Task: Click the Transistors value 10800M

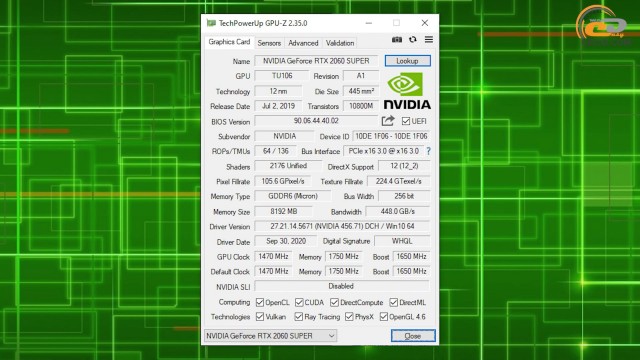Action: pyautogui.click(x=361, y=106)
